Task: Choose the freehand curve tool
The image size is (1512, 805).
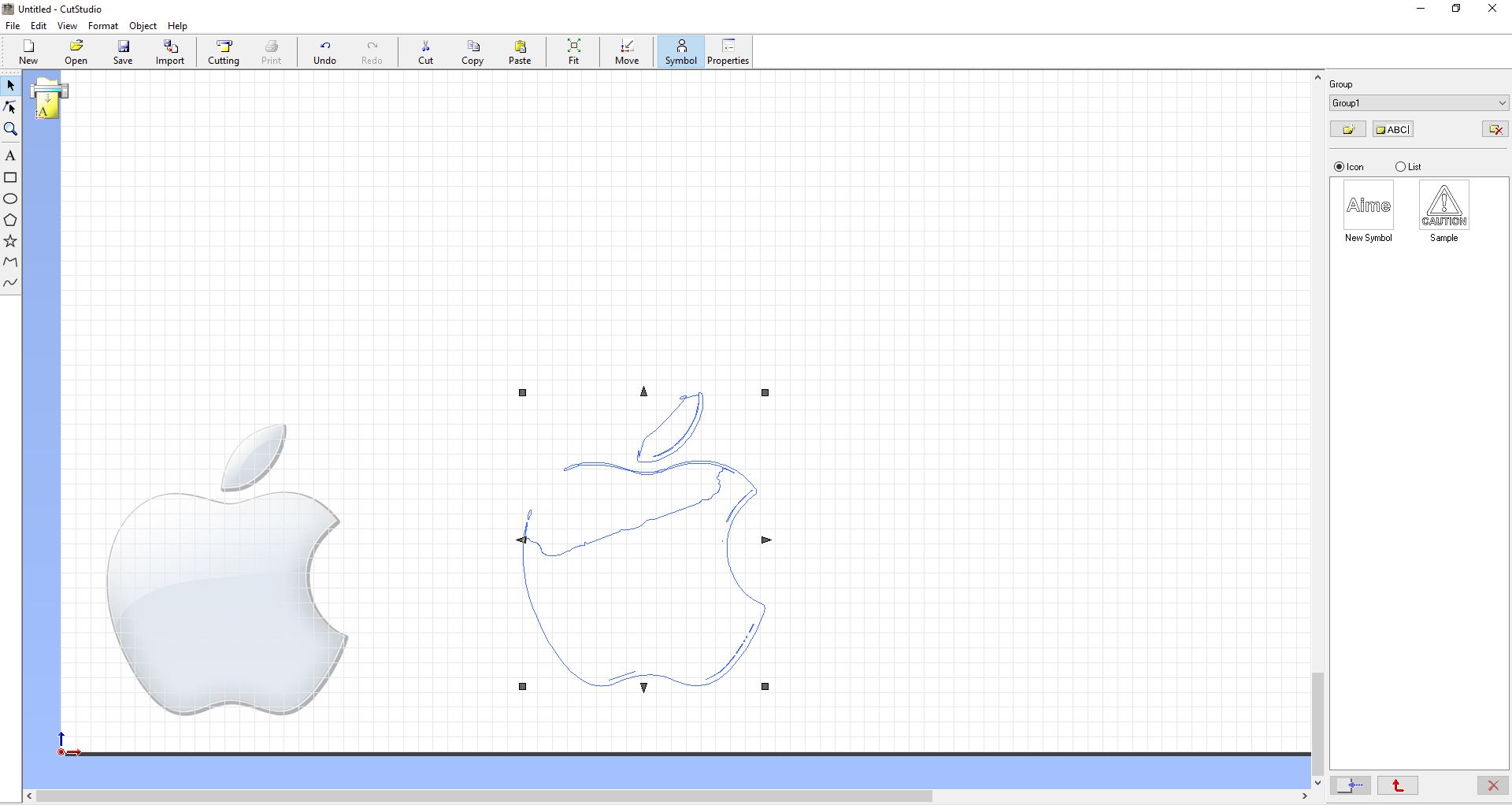Action: 10,283
